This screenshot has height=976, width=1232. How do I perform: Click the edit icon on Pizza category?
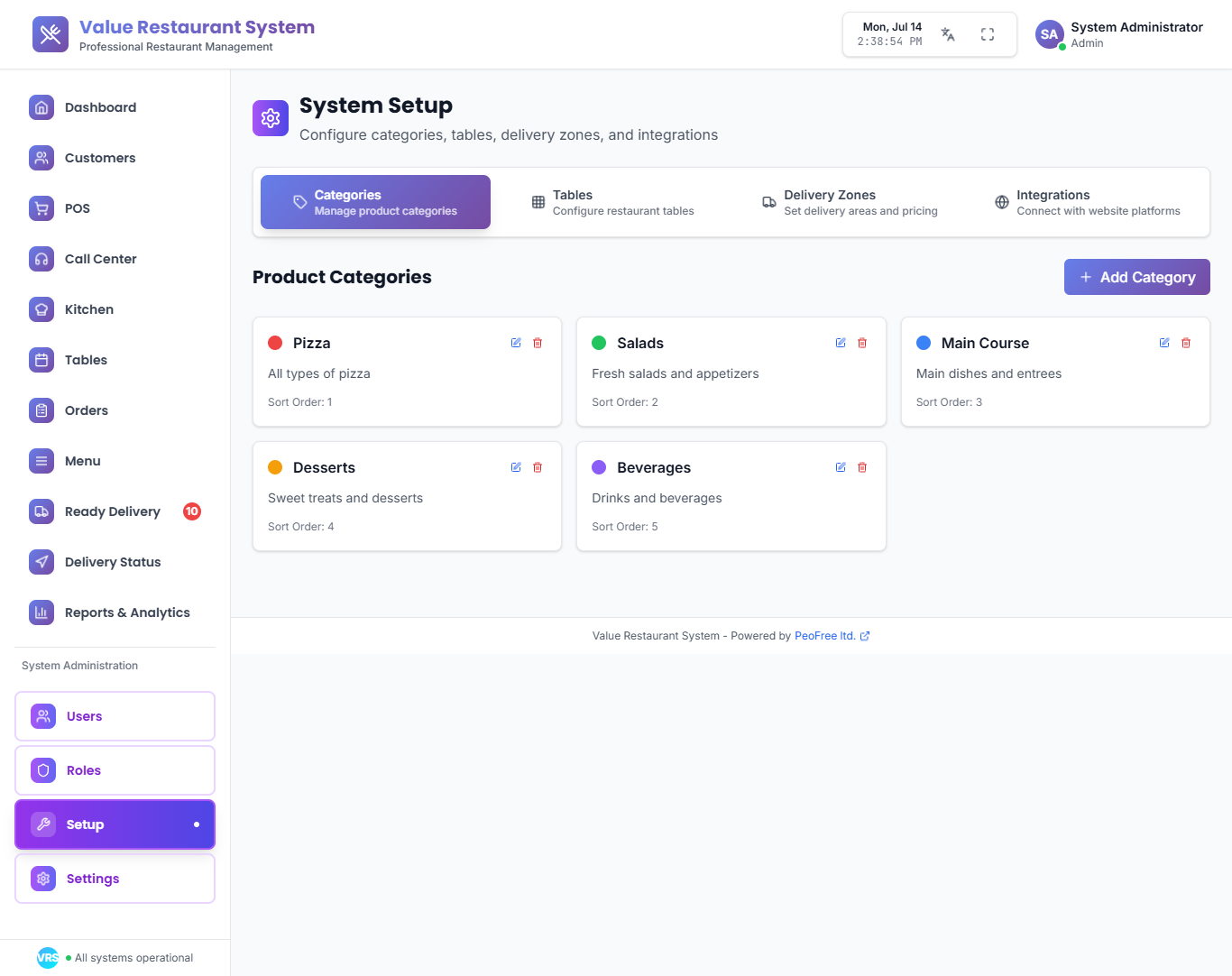pyautogui.click(x=516, y=343)
